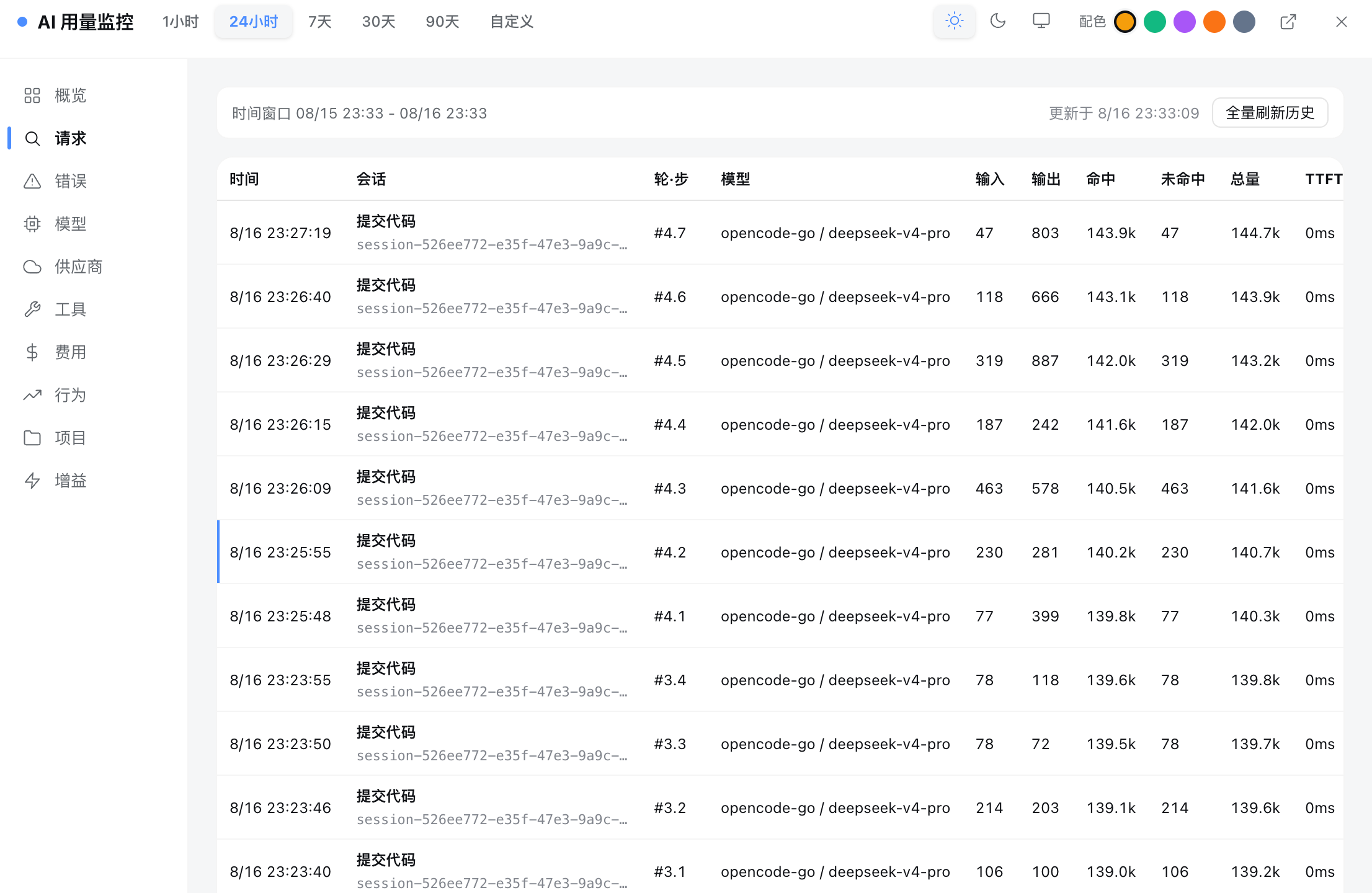Open the 概览 overview icon in sidebar

(32, 96)
